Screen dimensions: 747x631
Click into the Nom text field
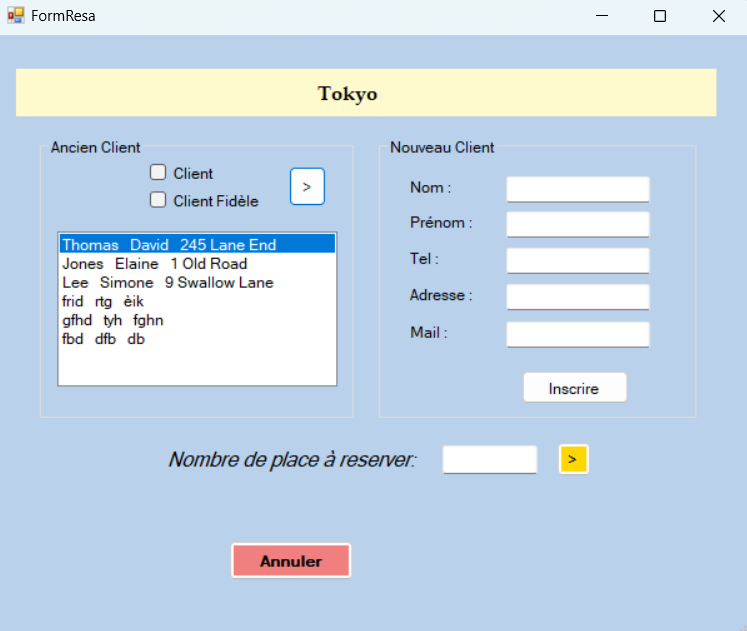(578, 189)
